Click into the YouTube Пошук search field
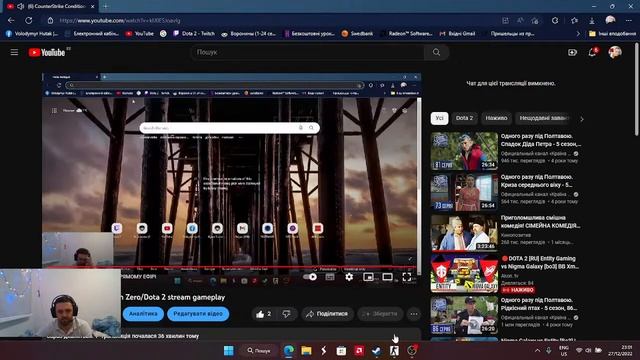640x360 pixels. [x=308, y=52]
